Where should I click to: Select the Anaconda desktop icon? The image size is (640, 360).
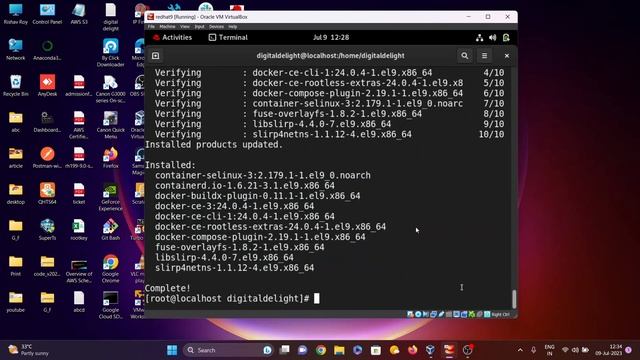47,50
